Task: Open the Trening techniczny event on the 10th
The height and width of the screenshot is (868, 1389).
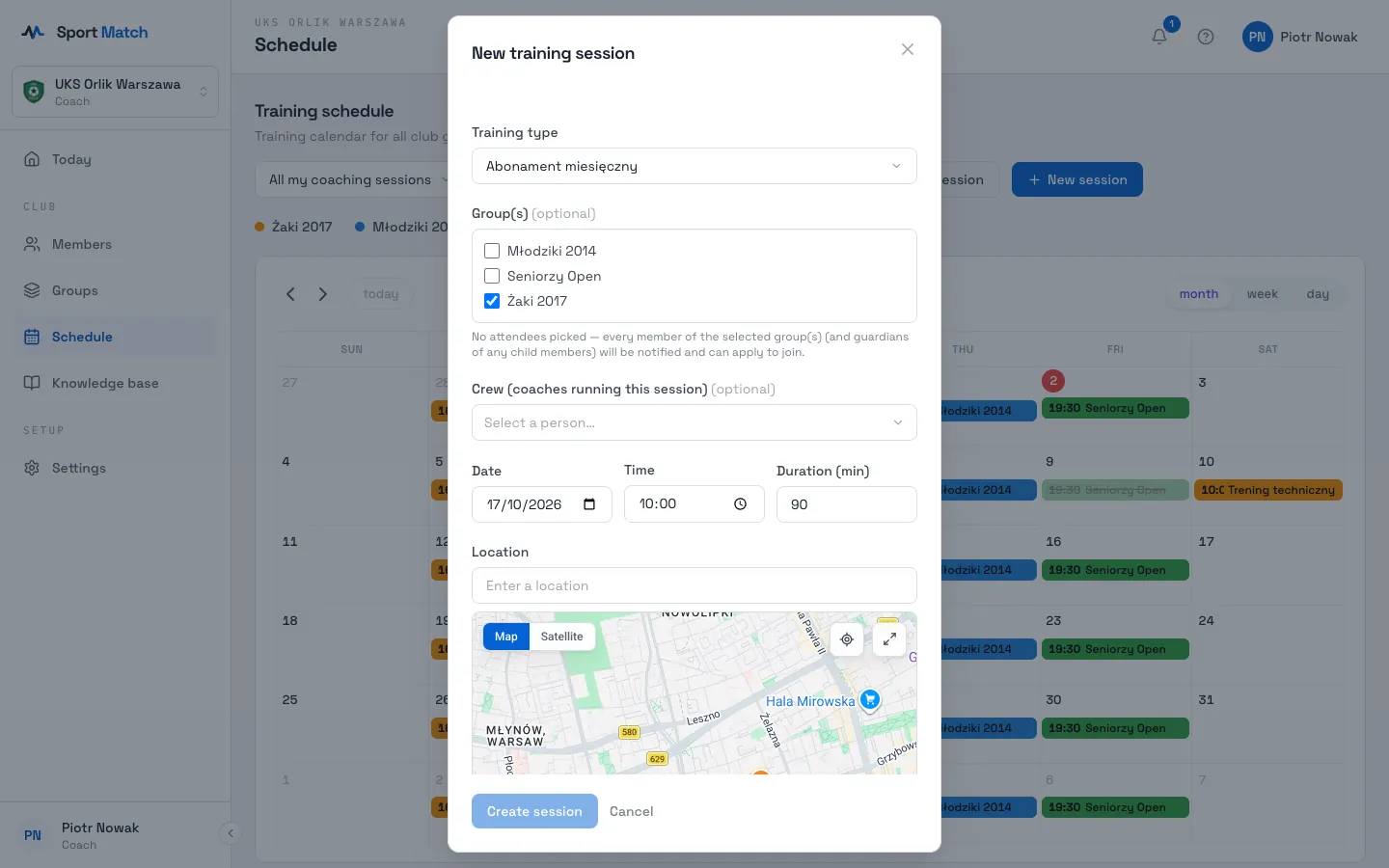Action: pyautogui.click(x=1267, y=490)
